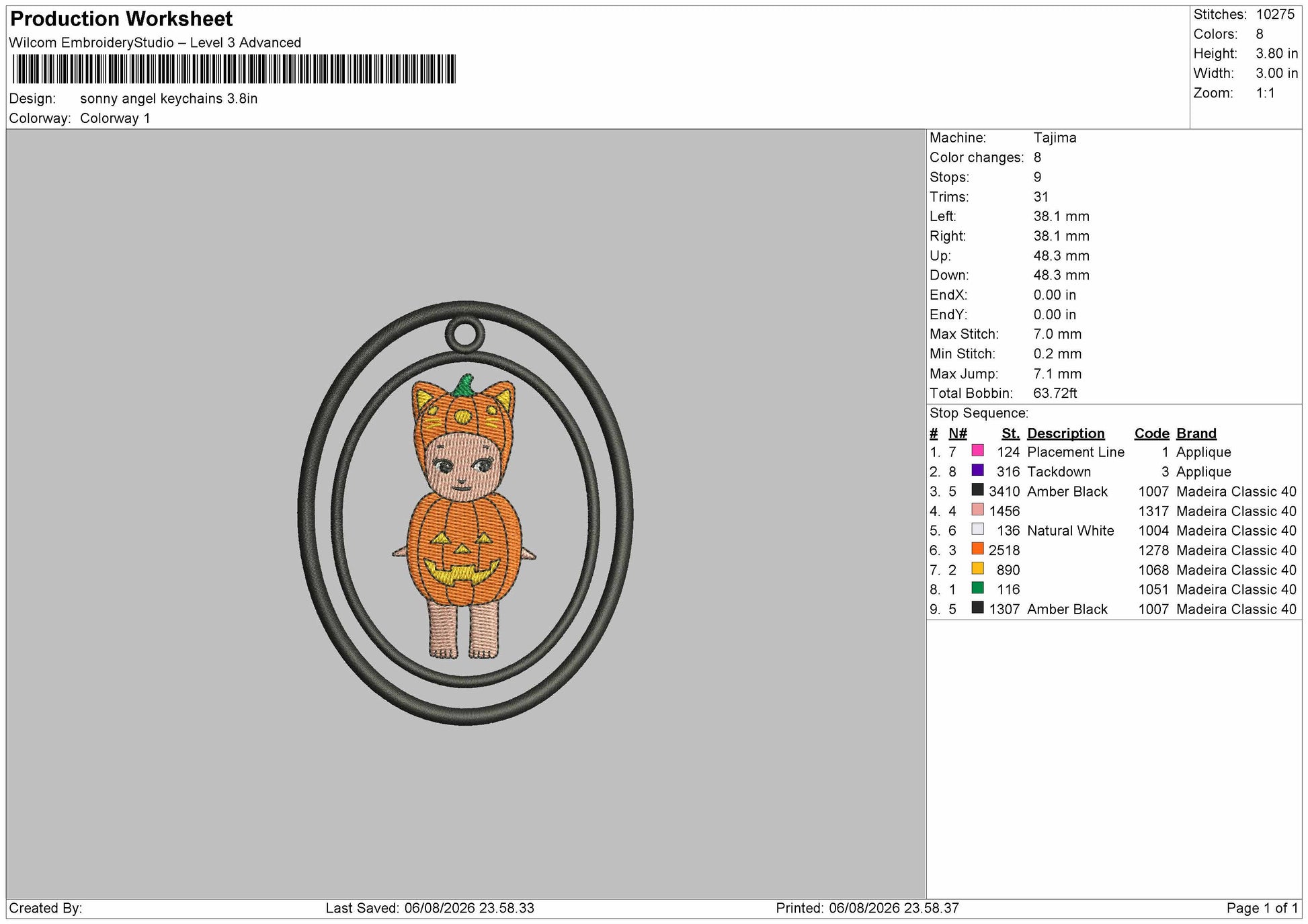Click the pink skin-tone swatch in row 4
This screenshot has height=924, width=1308.
[977, 510]
